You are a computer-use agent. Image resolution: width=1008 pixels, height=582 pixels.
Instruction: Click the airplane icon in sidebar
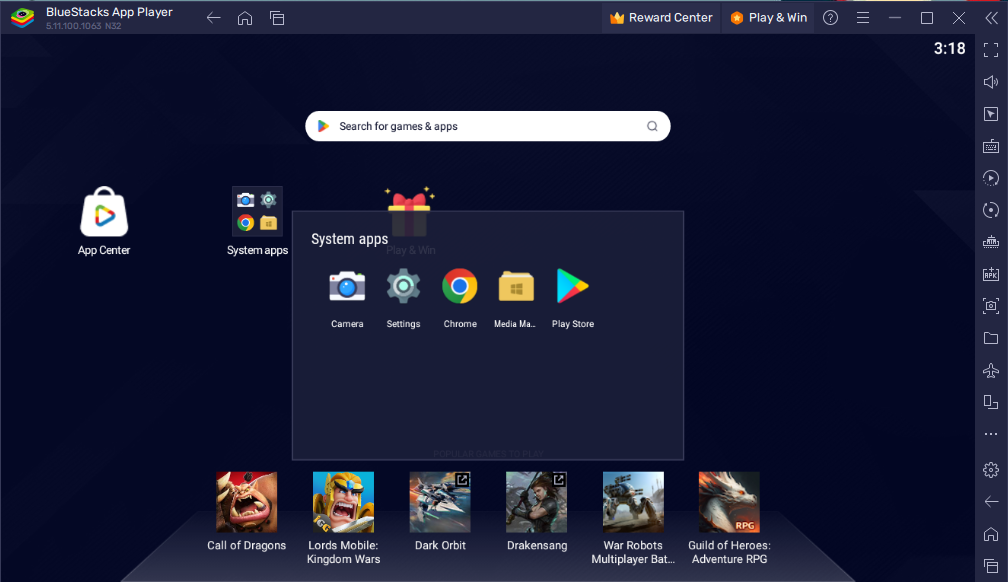pos(991,370)
